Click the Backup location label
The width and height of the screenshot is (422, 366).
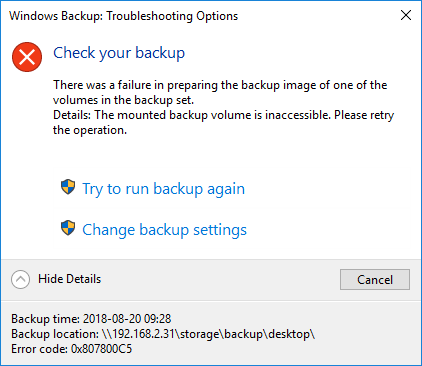tap(55, 334)
